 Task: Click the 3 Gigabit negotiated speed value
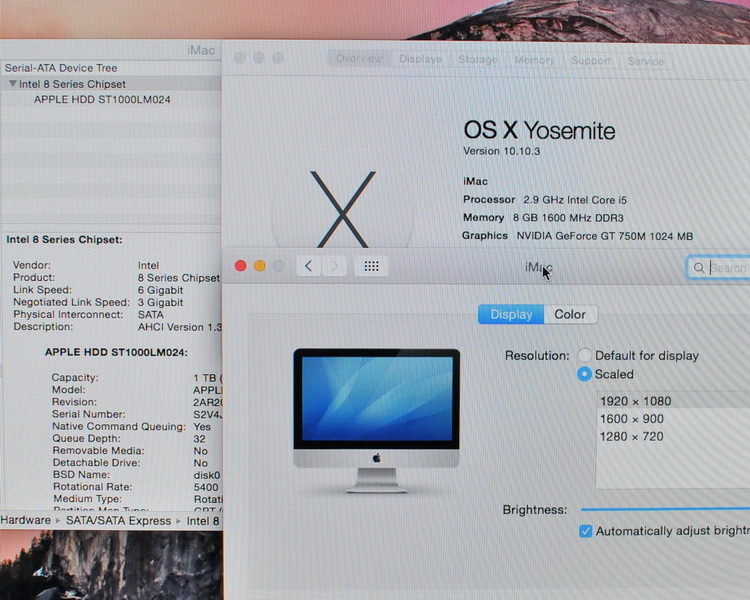point(160,302)
